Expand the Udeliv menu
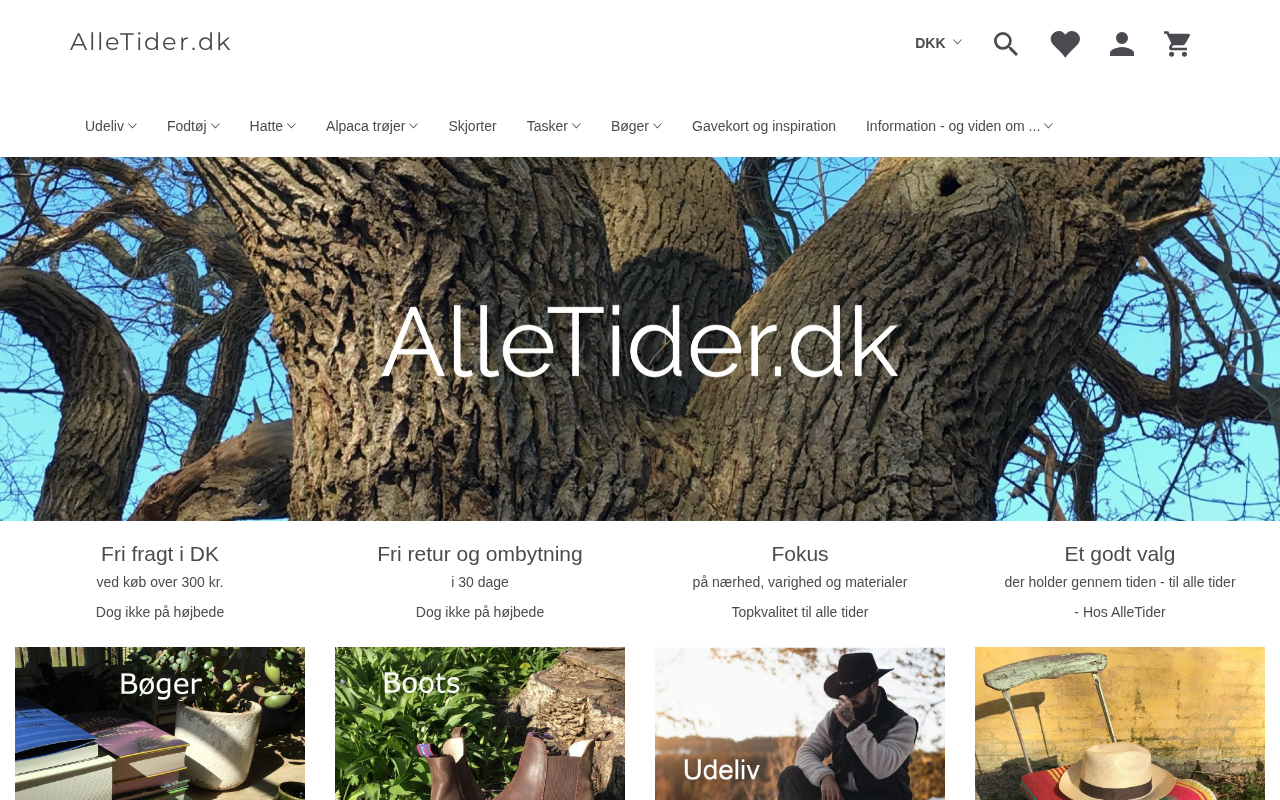 click(x=111, y=126)
